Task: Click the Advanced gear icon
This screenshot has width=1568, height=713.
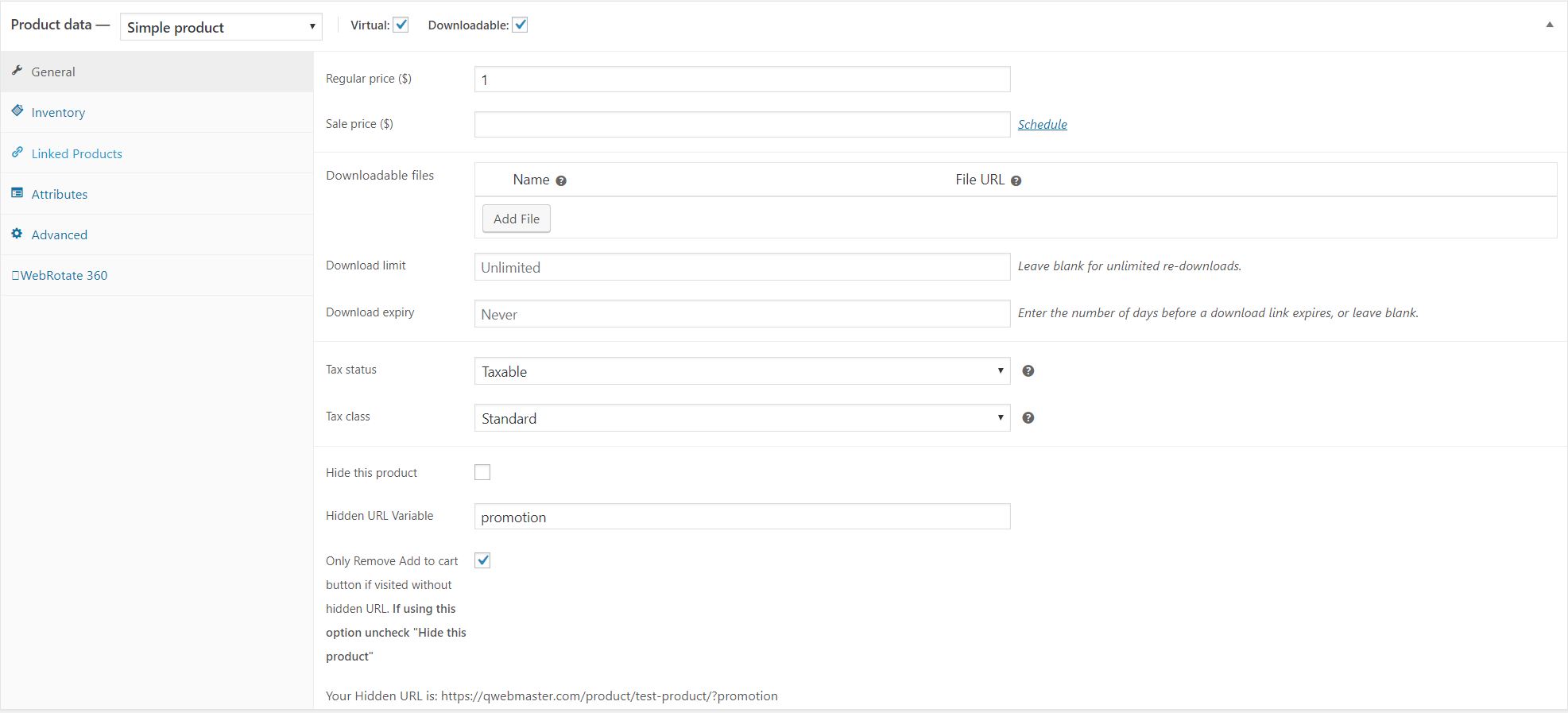Action: click(x=17, y=234)
